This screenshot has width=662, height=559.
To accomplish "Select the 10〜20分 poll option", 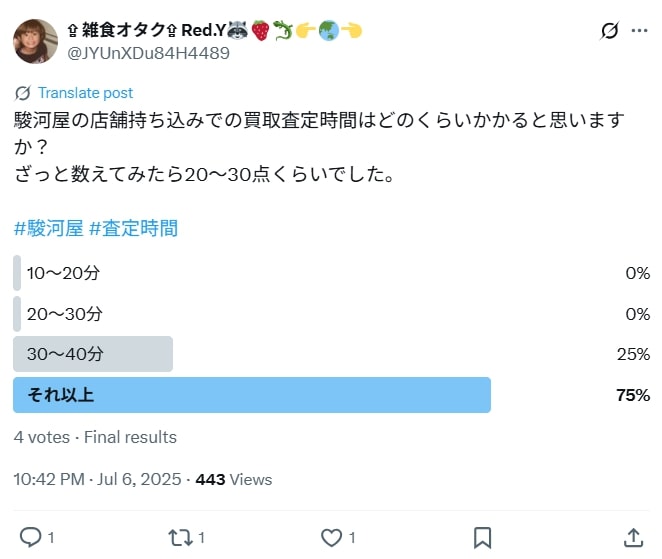I will tap(331, 273).
